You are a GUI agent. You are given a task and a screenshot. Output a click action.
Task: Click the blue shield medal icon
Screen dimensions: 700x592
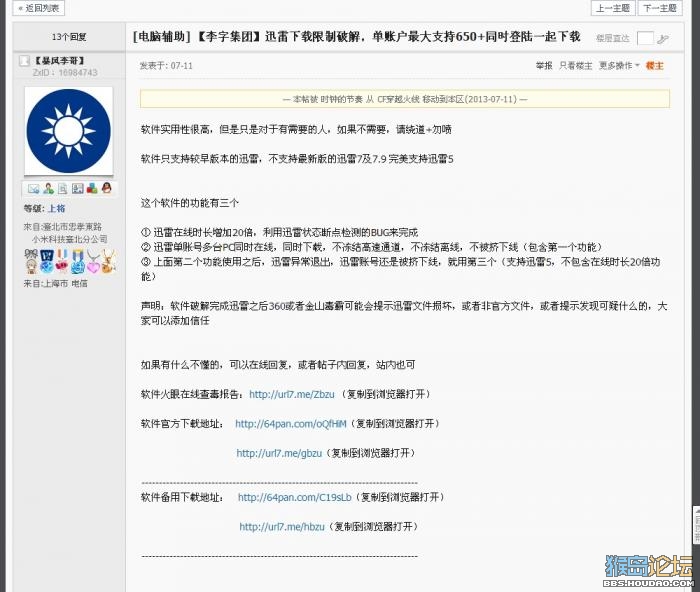[x=47, y=261]
